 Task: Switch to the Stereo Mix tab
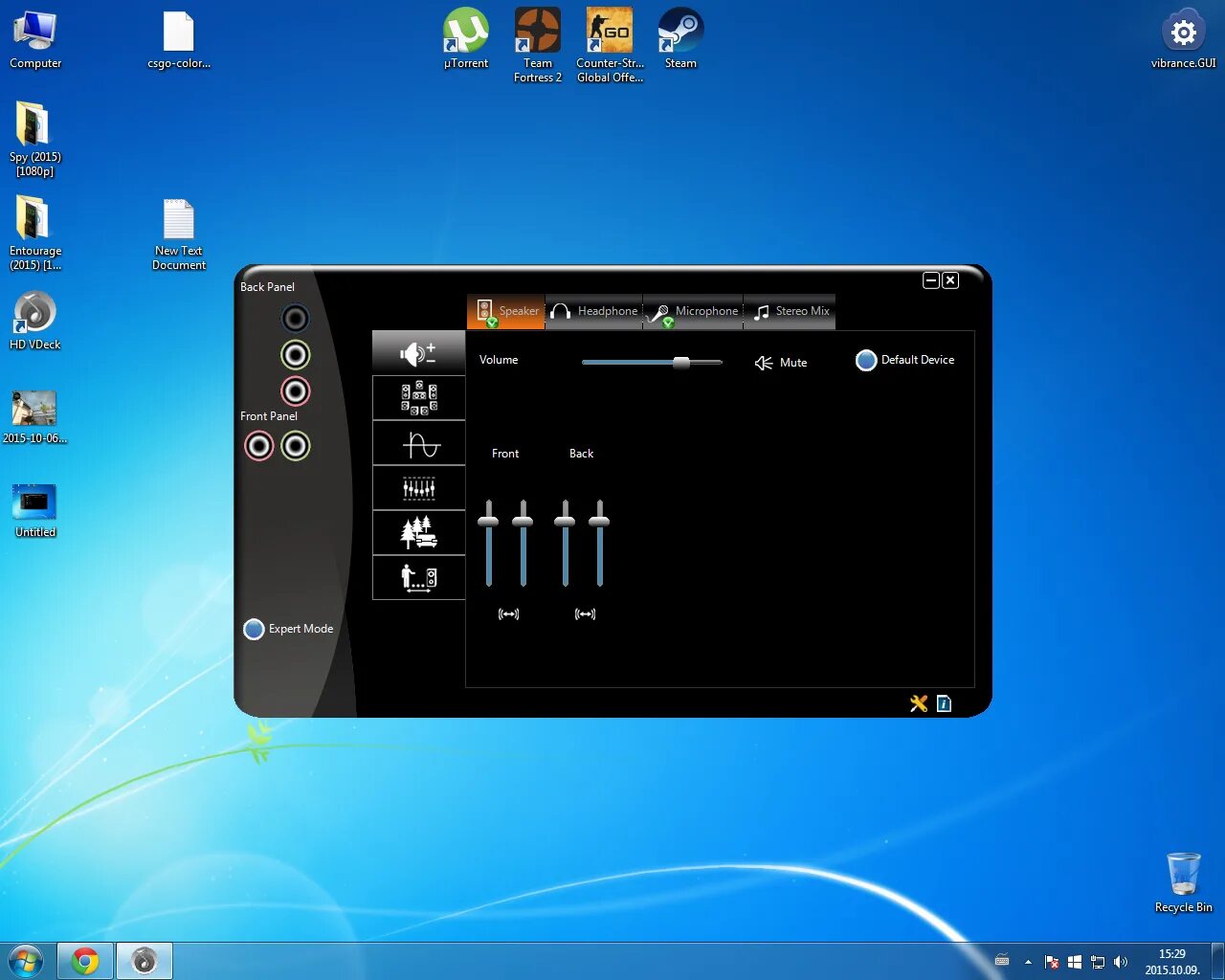(x=790, y=311)
